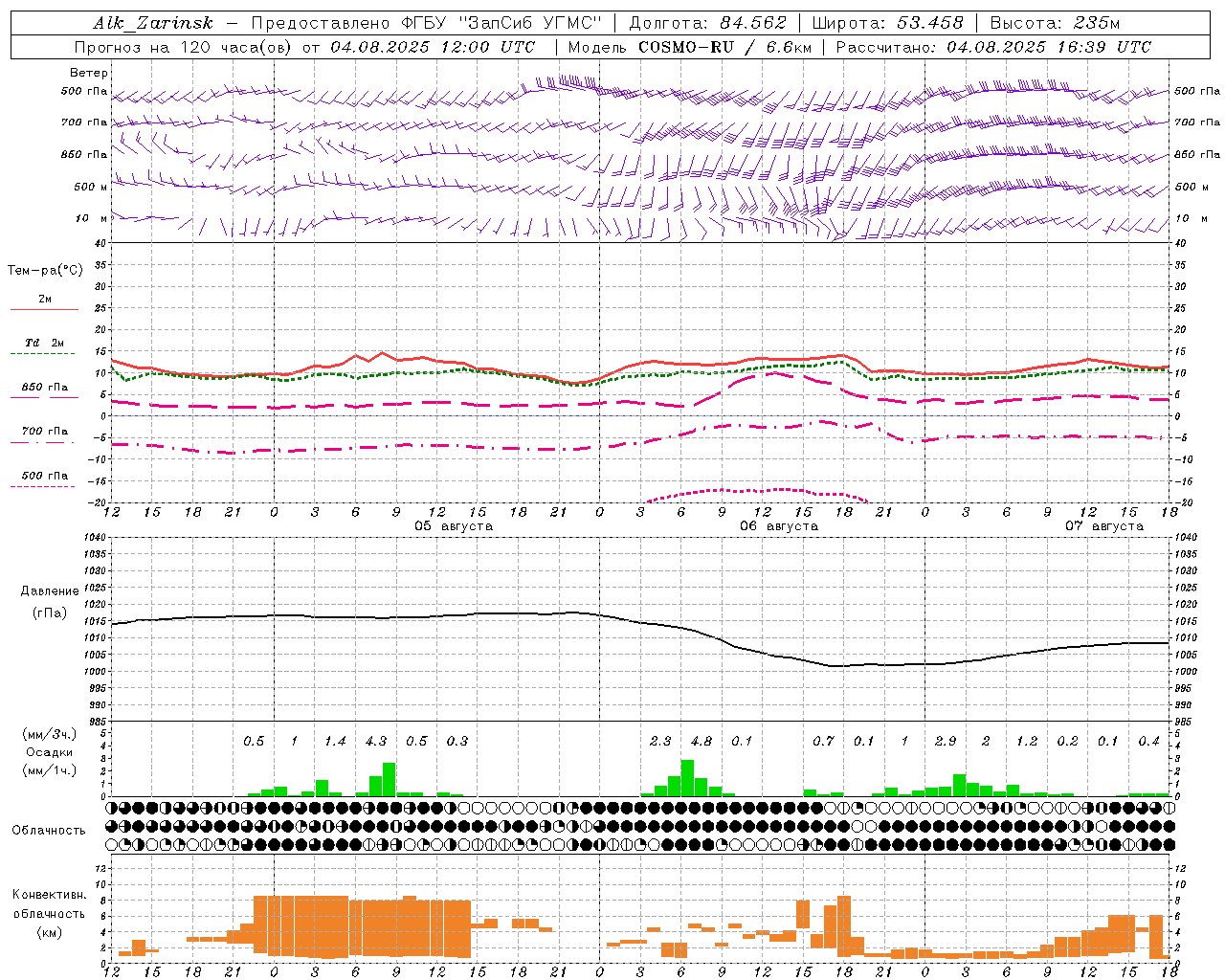1225x980 pixels.
Task: Click the dashed line sample under 850 гПа legend
Action: 43,398
